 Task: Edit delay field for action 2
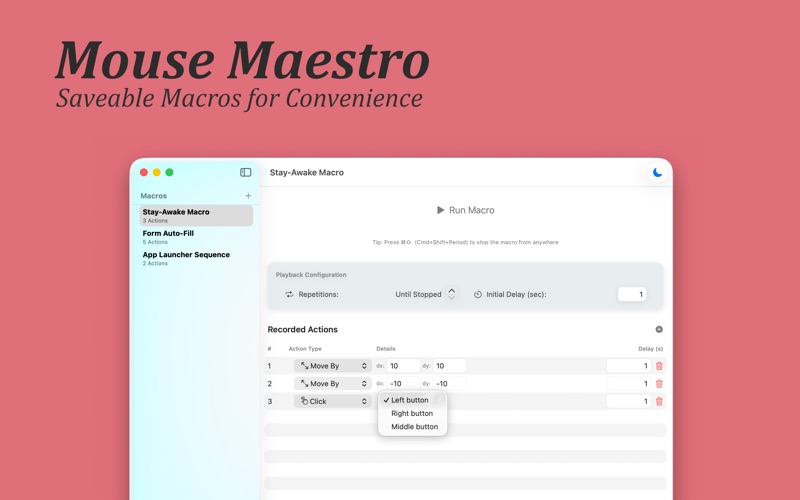click(x=629, y=384)
